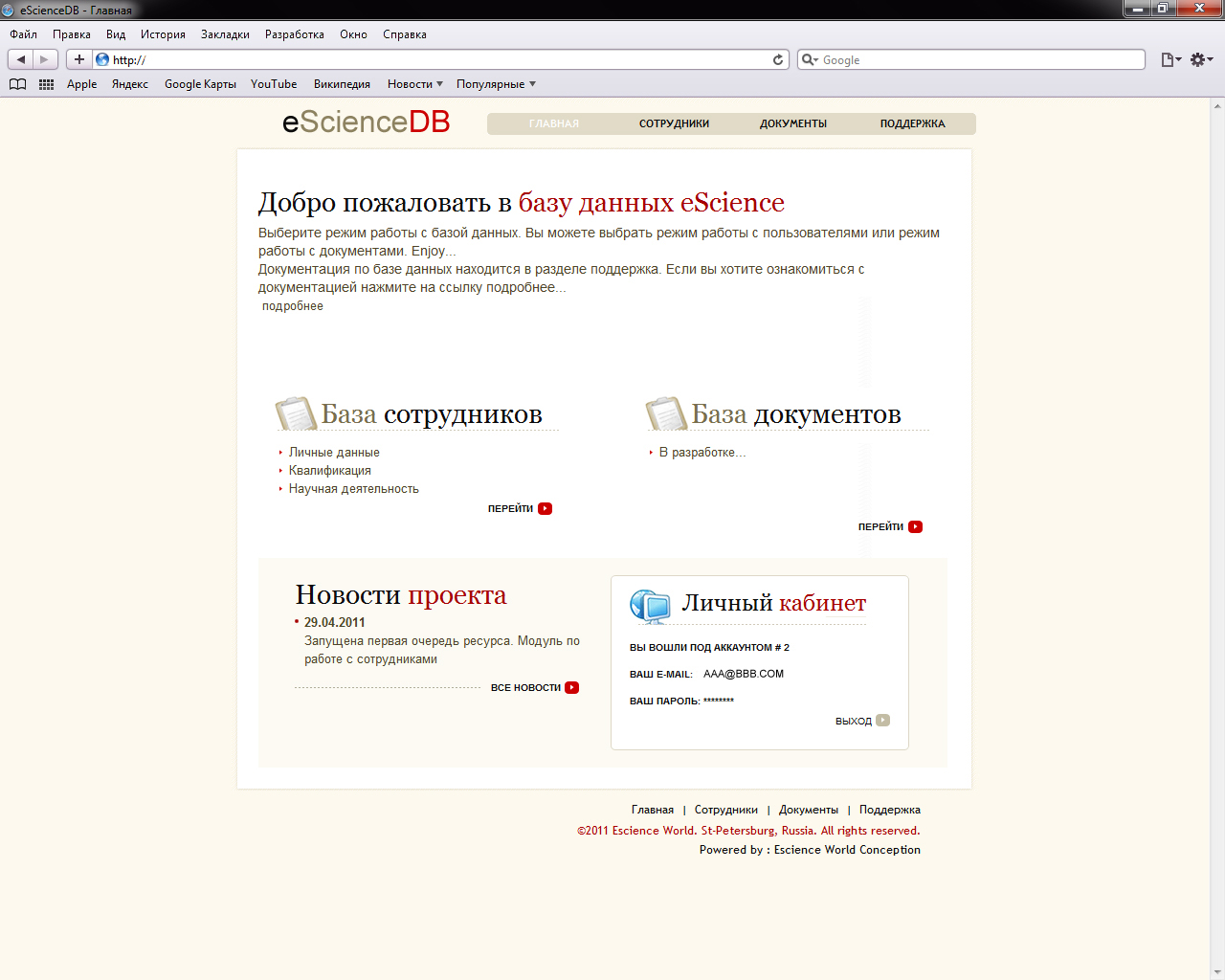1225x980 pixels.
Task: Click the clipboard icon beside База сотрудников
Action: point(295,412)
